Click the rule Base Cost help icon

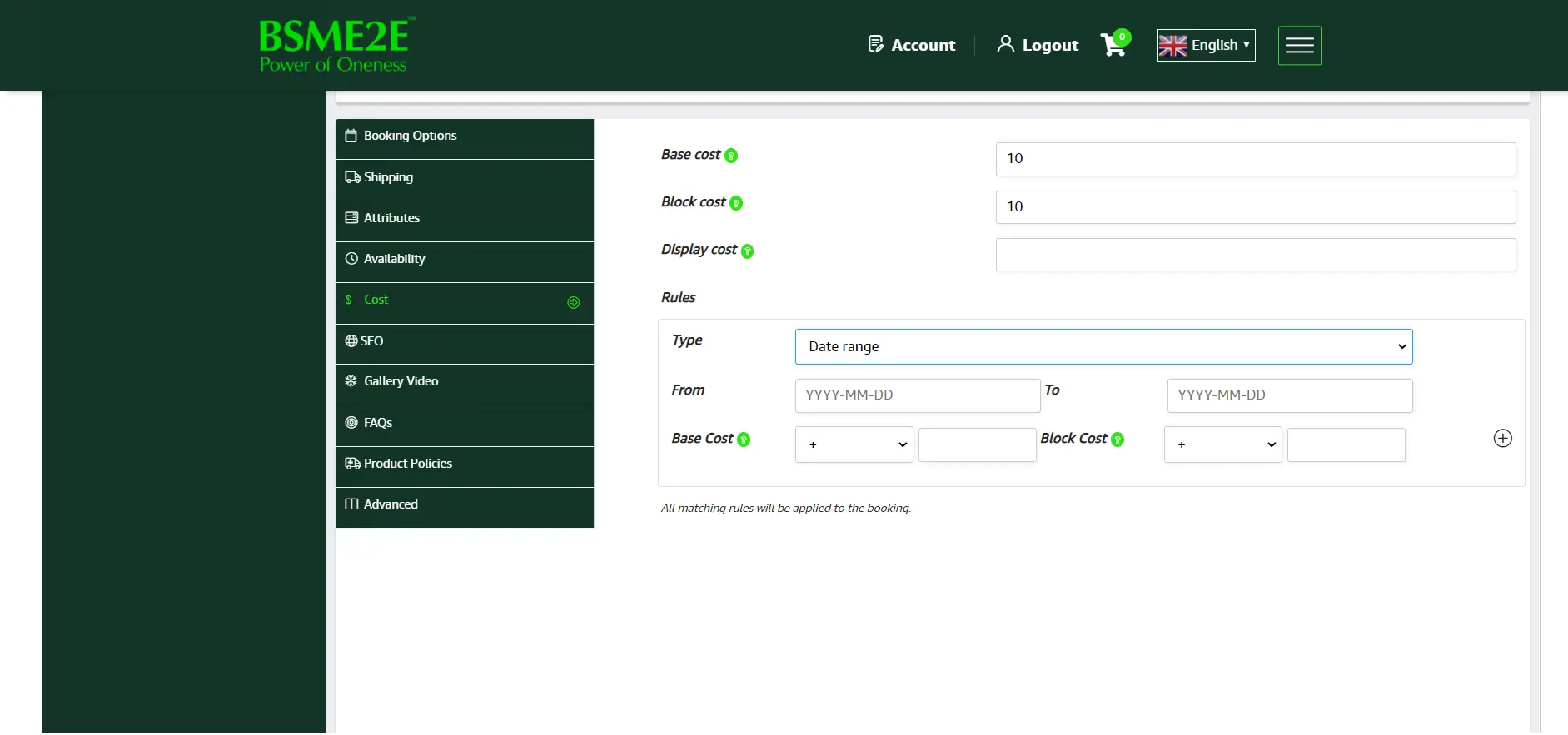(744, 440)
